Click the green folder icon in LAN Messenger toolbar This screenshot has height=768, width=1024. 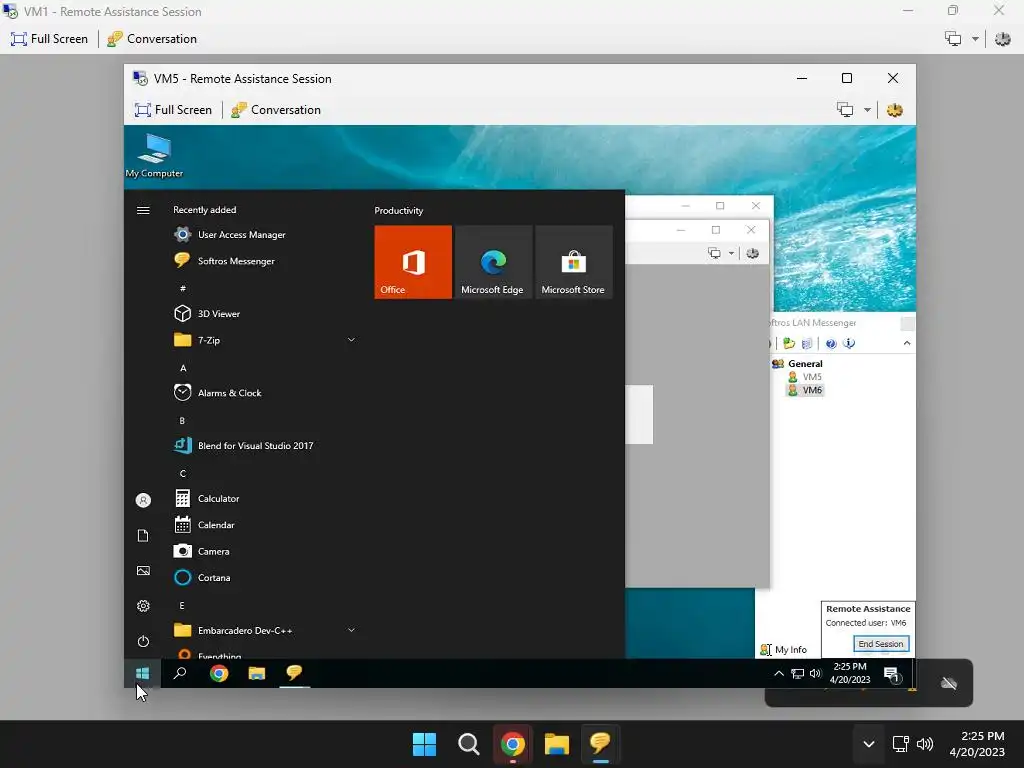pos(789,344)
